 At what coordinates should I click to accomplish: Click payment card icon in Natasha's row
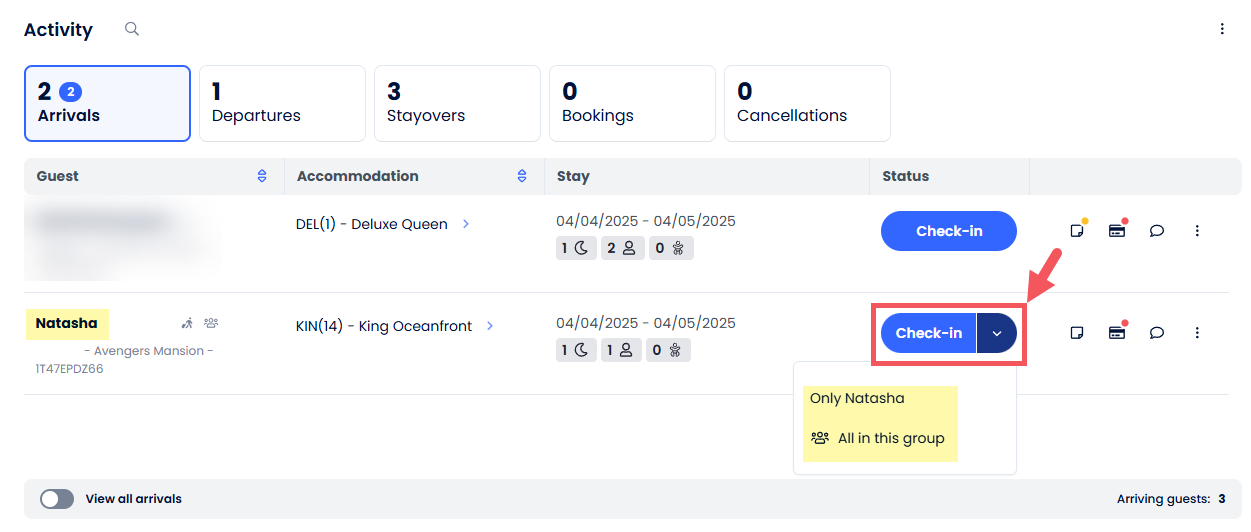click(x=1116, y=333)
